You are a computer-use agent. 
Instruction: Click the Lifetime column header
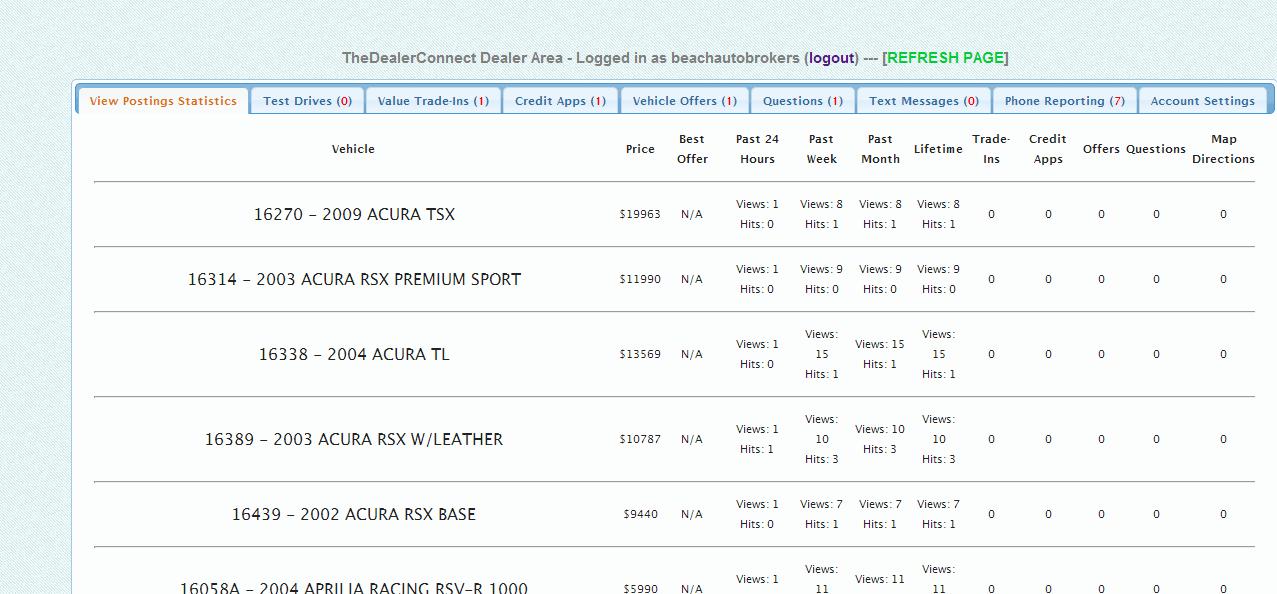(938, 149)
